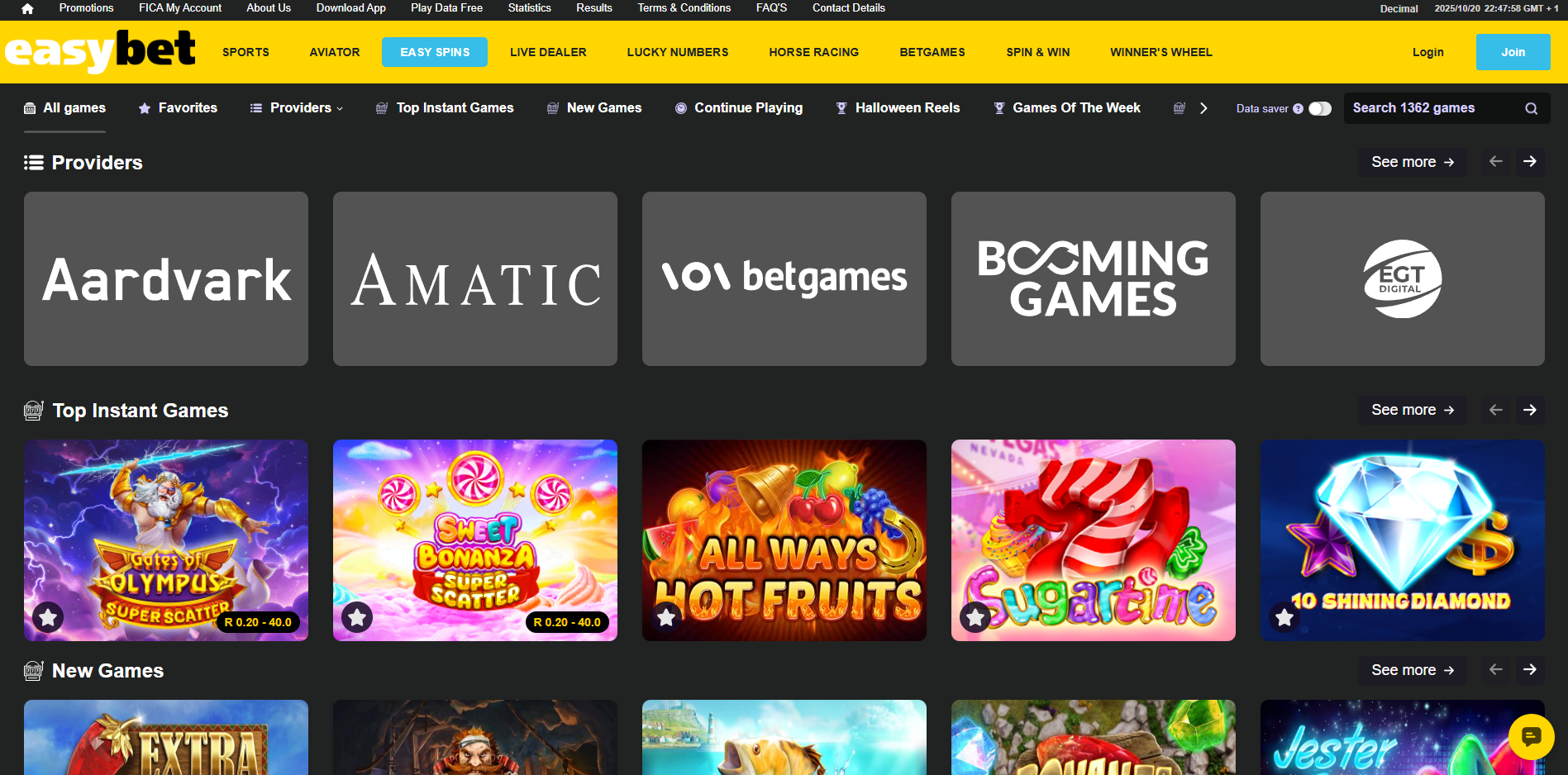Screen dimensions: 1568x775
Task: Select the Halloween Reels category
Action: click(898, 108)
